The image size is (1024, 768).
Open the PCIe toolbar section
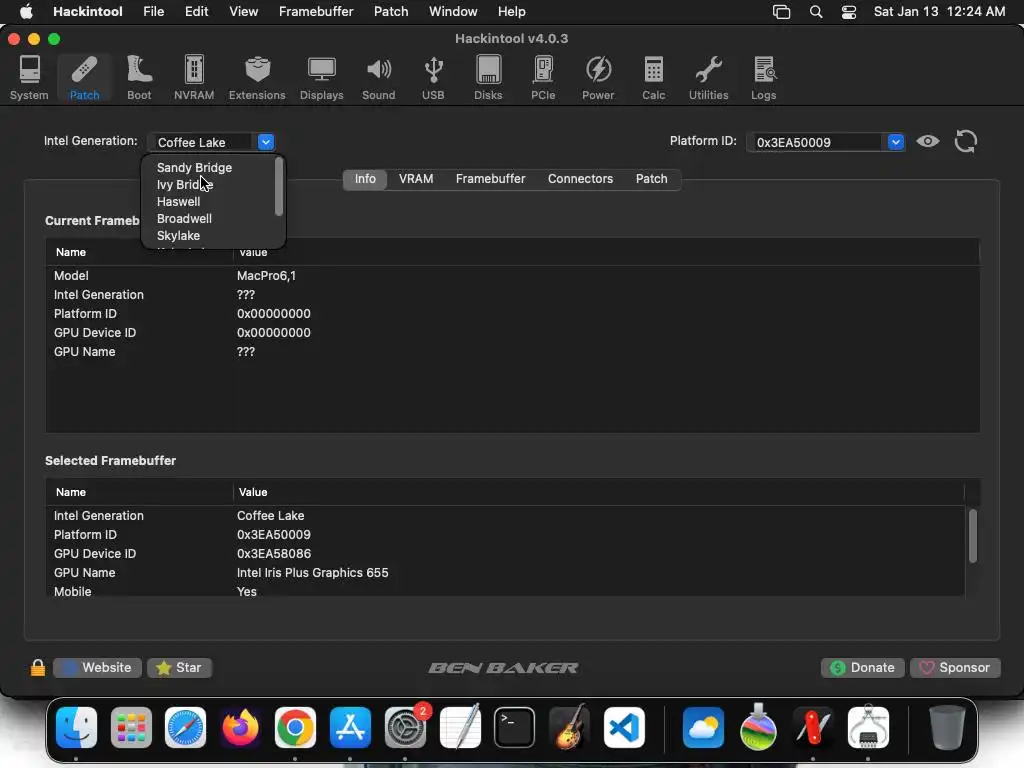click(x=543, y=78)
